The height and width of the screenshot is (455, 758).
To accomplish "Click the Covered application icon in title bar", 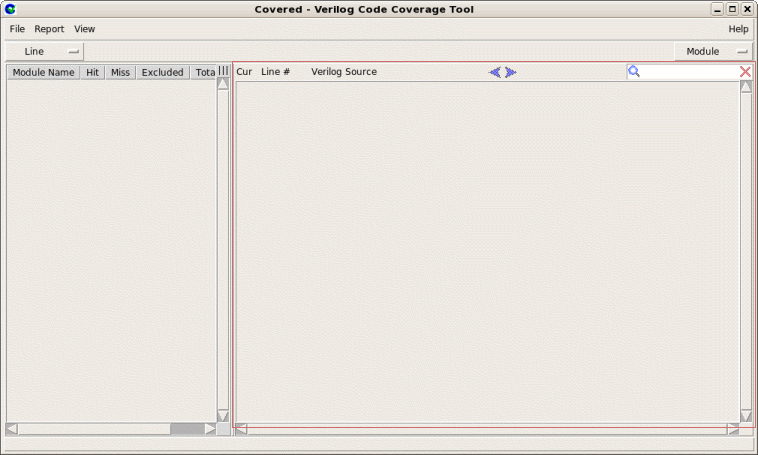I will [10, 9].
